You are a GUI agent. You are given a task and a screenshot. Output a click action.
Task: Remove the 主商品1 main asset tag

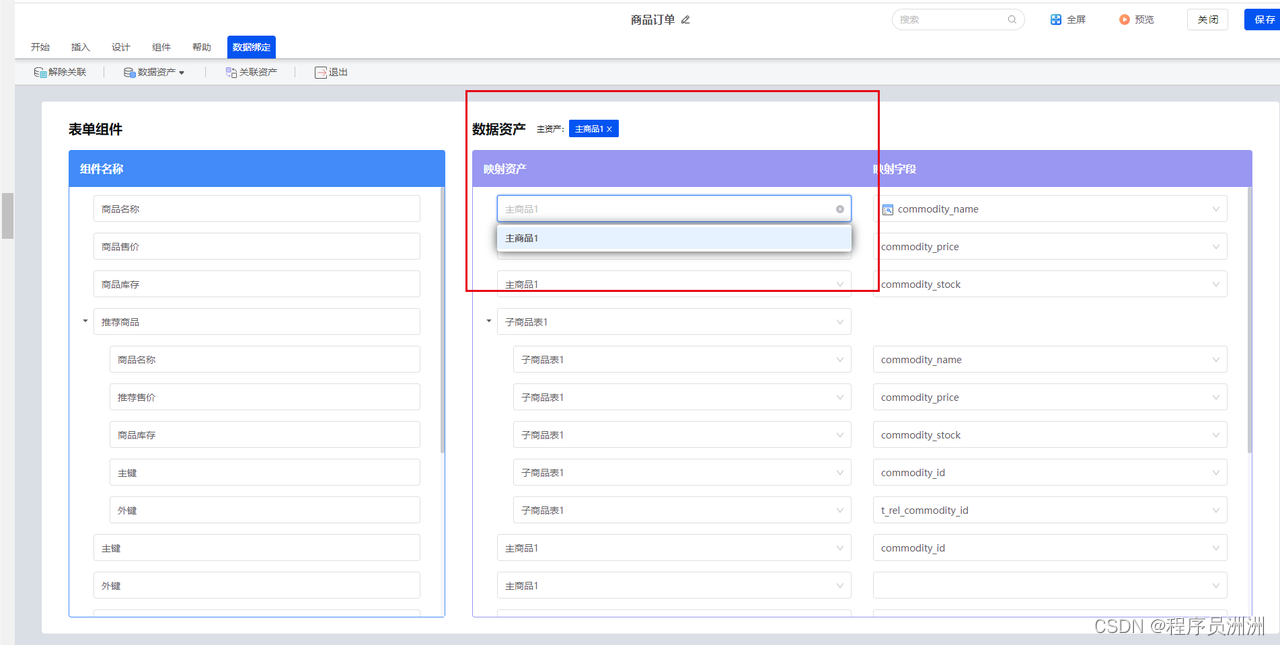click(610, 129)
